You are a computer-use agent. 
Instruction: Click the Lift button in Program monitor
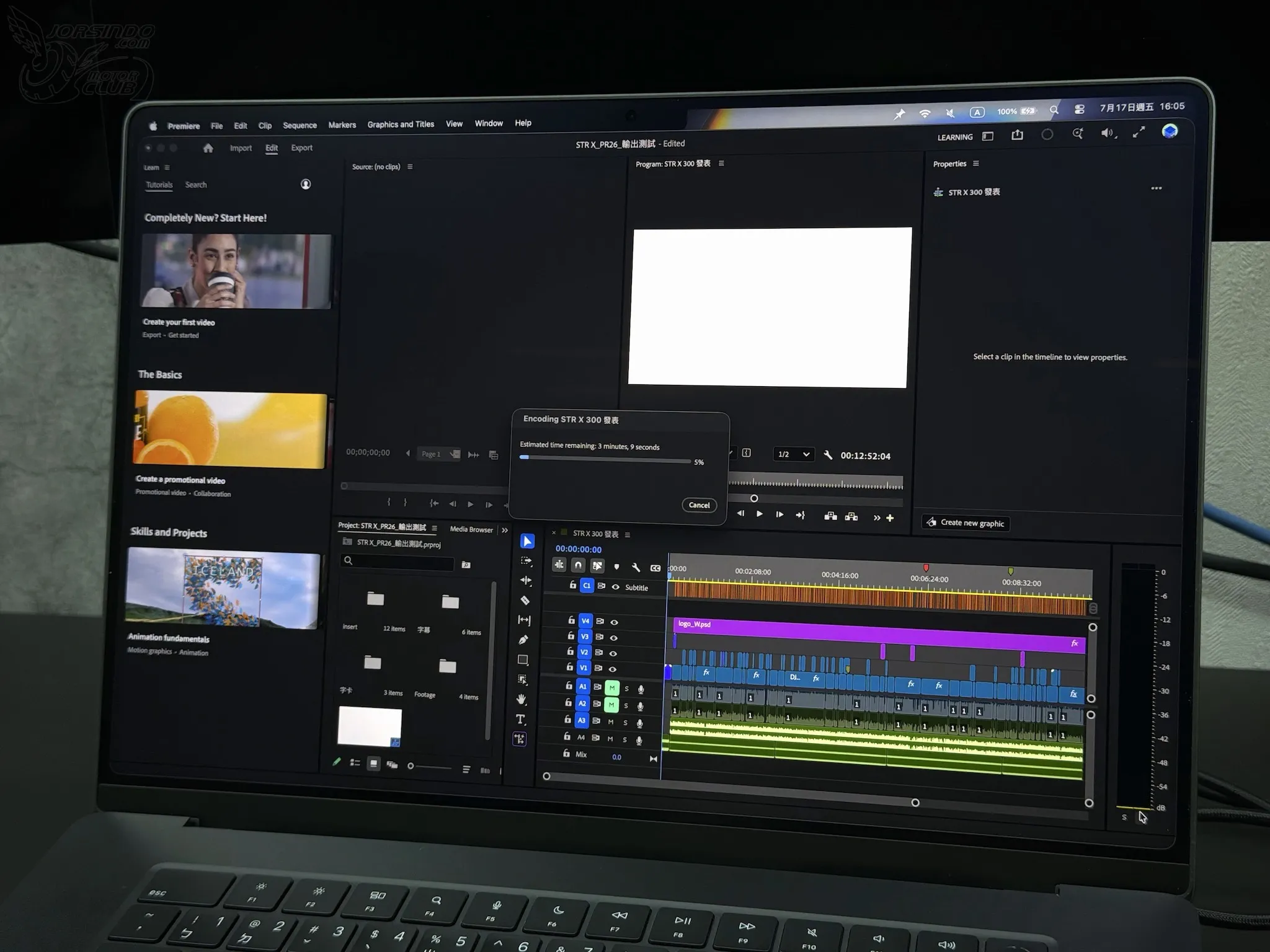point(830,516)
